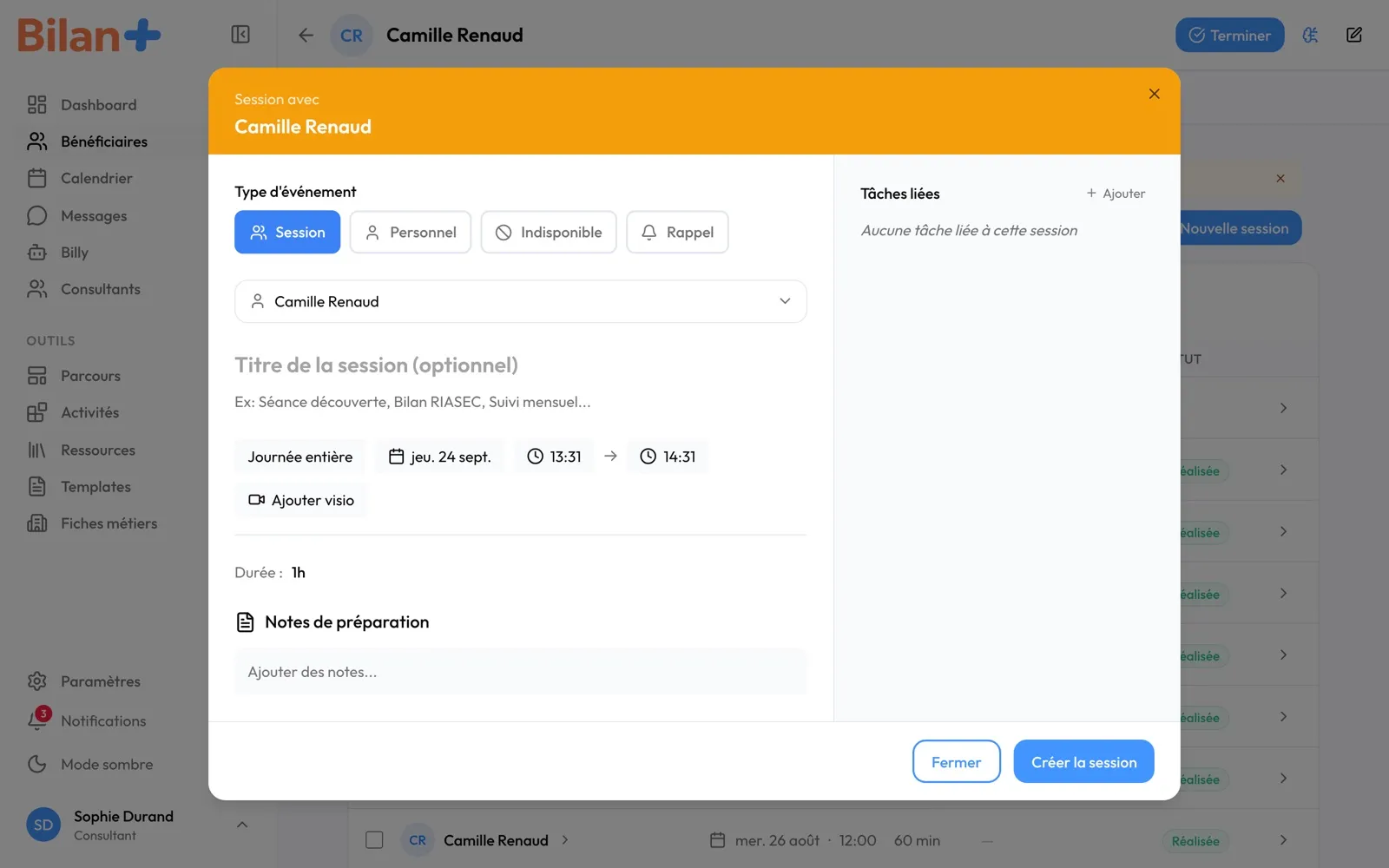Open Dashboard in the sidebar
Screen dimensions: 1389x868
coord(100,105)
